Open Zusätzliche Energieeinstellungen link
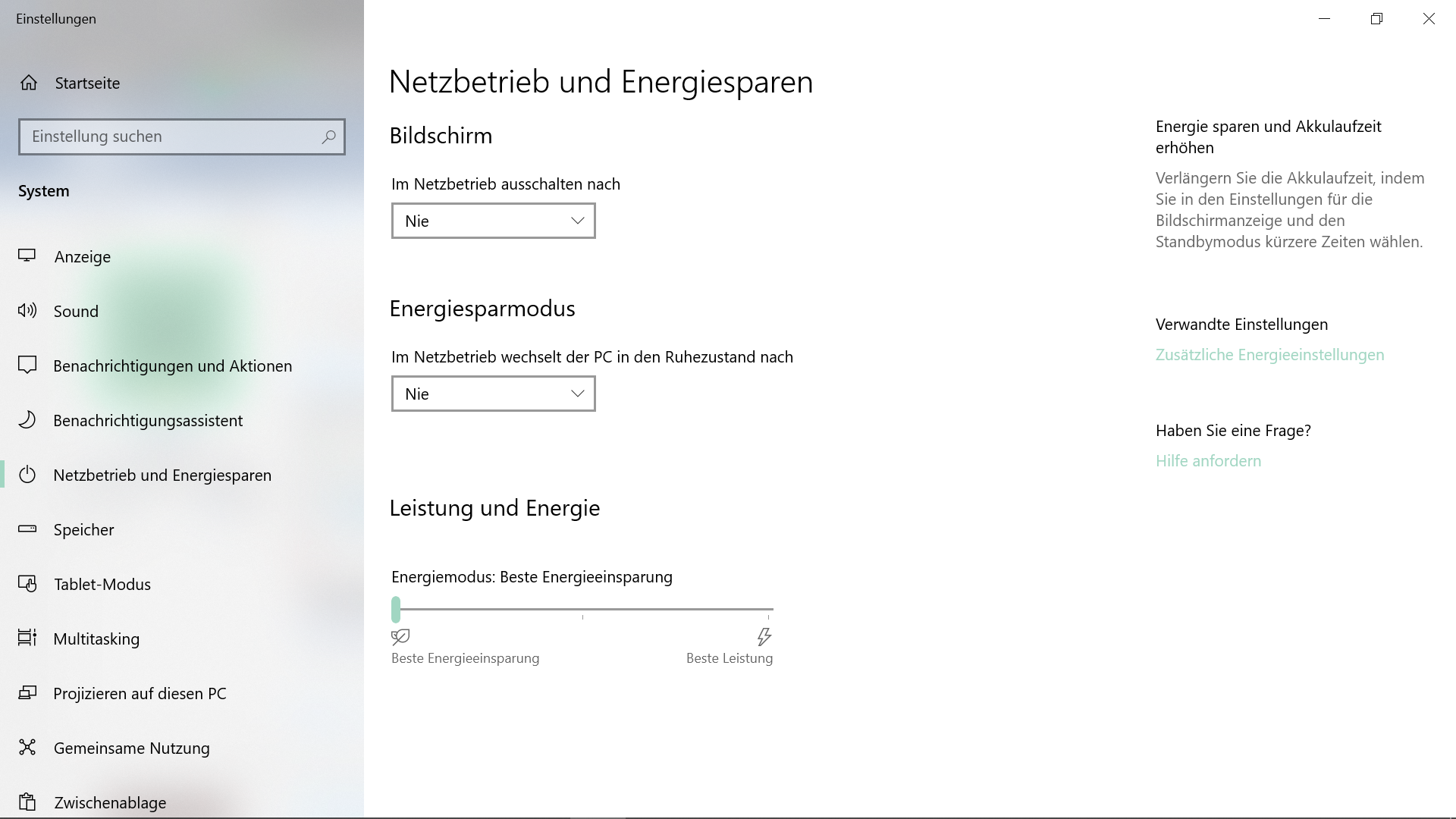Image resolution: width=1456 pixels, height=819 pixels. pyautogui.click(x=1269, y=355)
